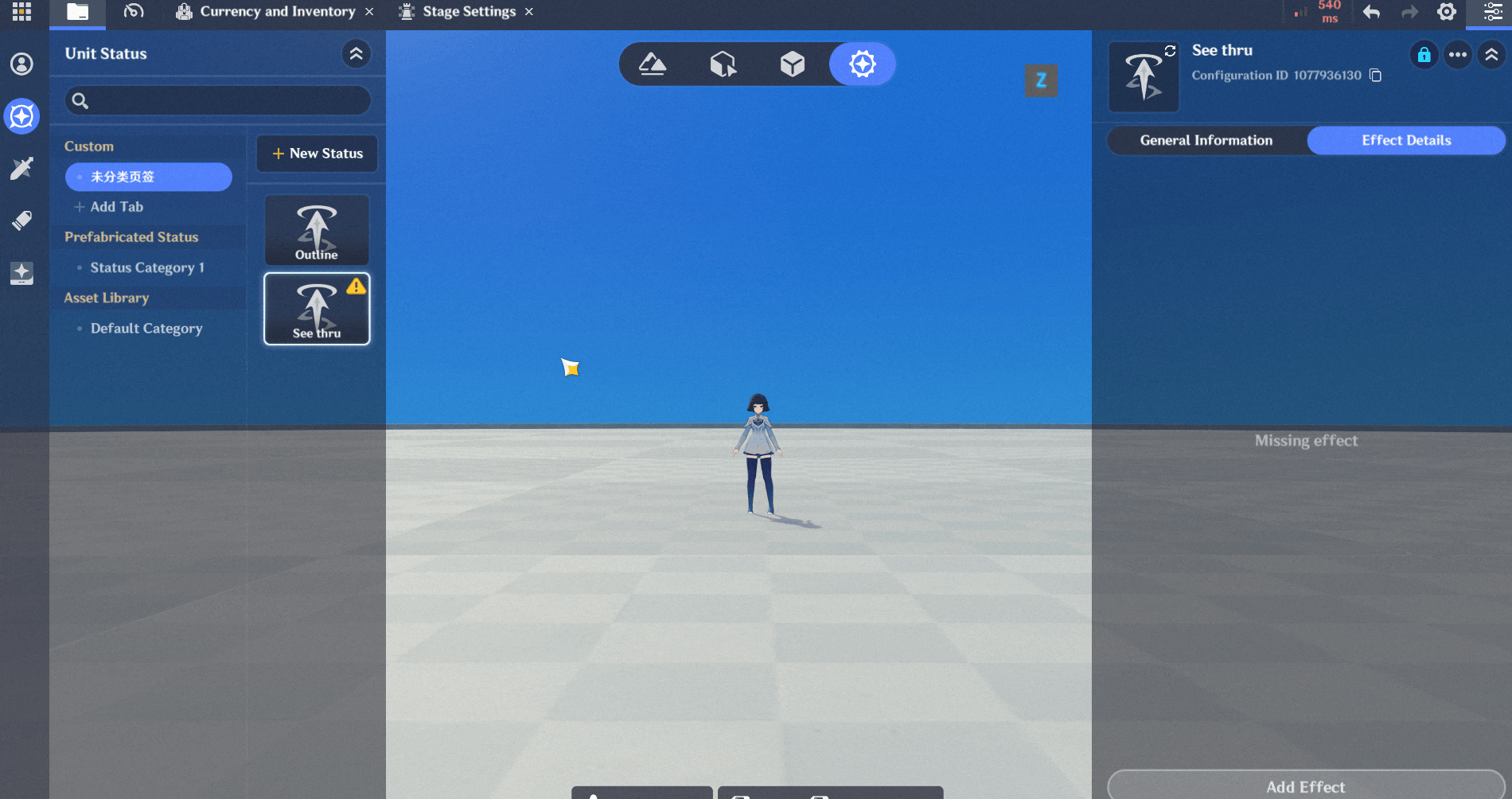Select the Outline status thumbnail

pos(317,230)
